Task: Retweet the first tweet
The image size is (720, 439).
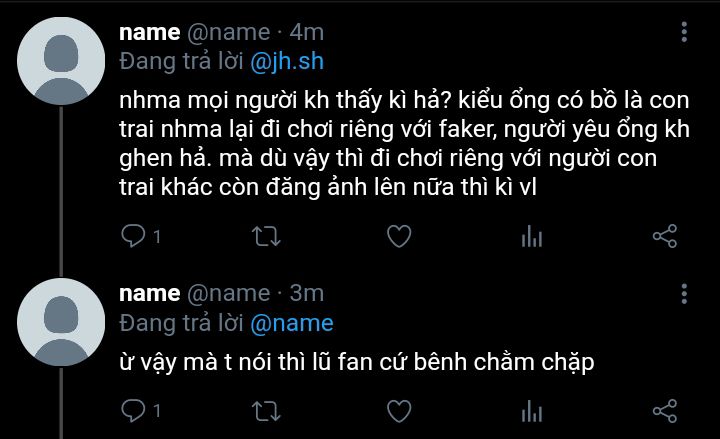Action: 266,236
